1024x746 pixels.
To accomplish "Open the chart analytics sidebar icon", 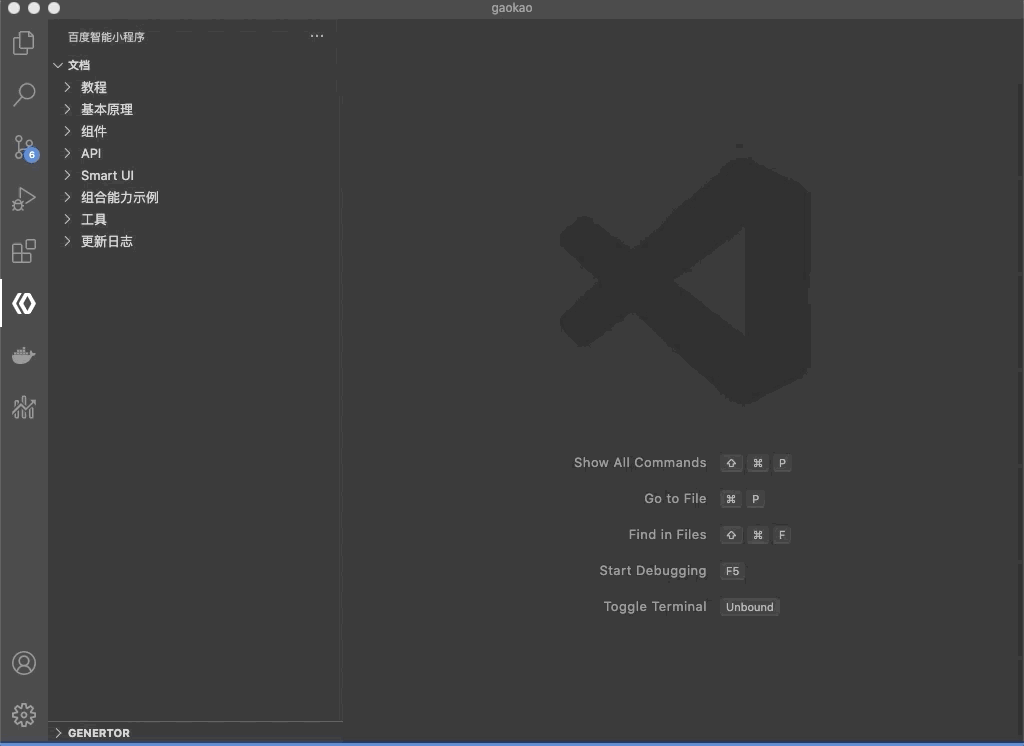I will [24, 408].
